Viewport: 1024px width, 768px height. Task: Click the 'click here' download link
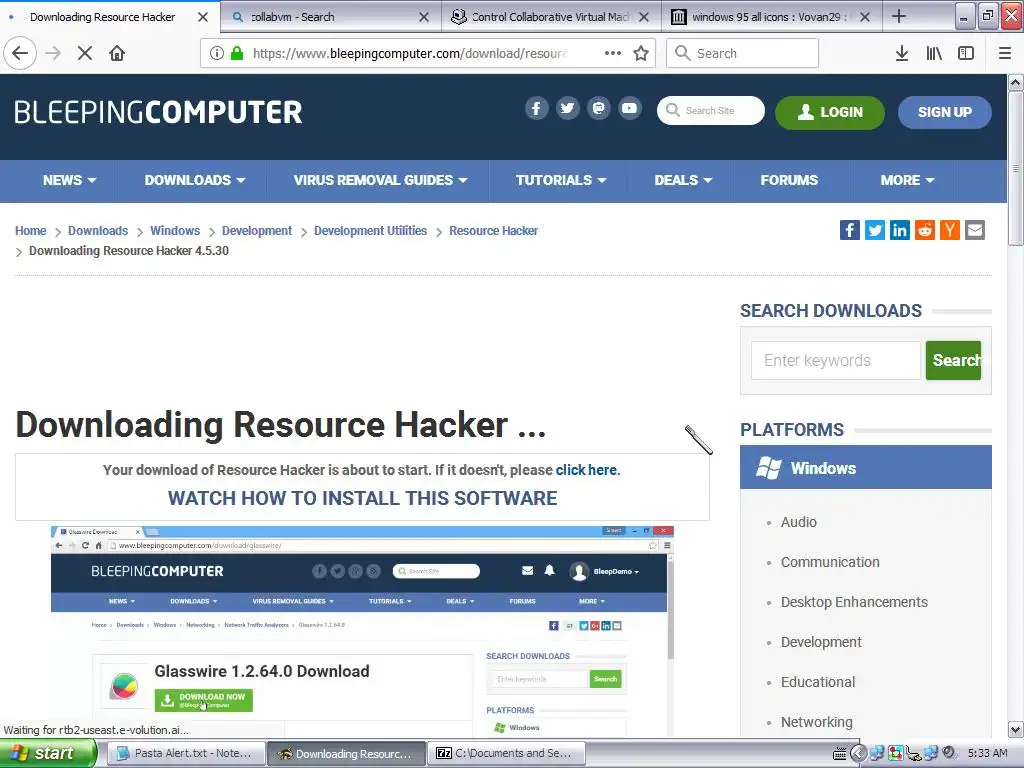click(x=586, y=470)
